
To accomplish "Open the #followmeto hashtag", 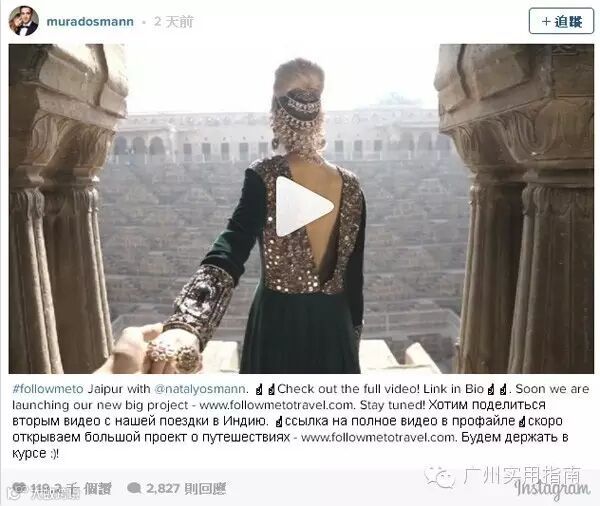I will pos(48,389).
